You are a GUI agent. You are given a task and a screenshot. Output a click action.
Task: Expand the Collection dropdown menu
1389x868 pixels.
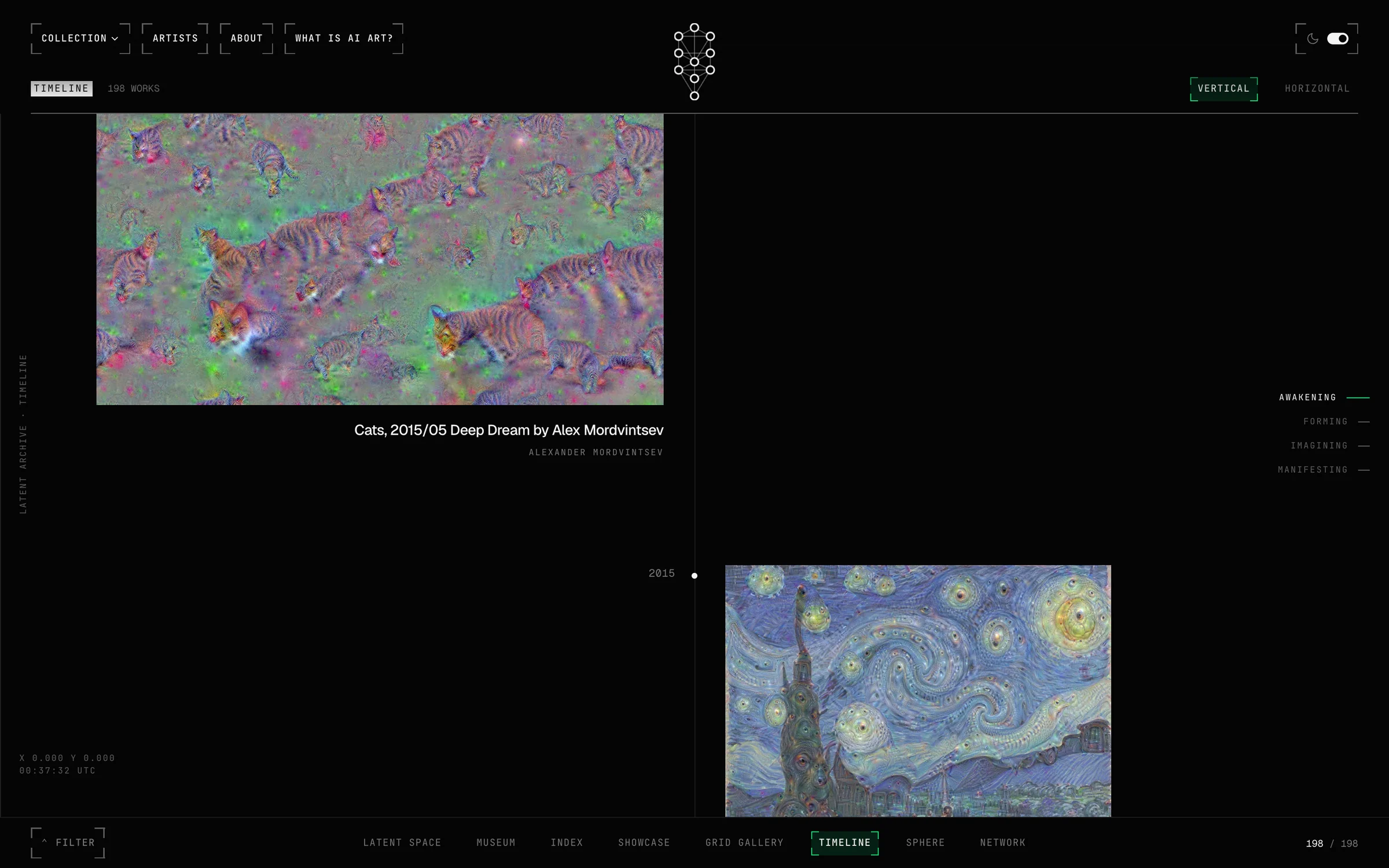pyautogui.click(x=80, y=39)
